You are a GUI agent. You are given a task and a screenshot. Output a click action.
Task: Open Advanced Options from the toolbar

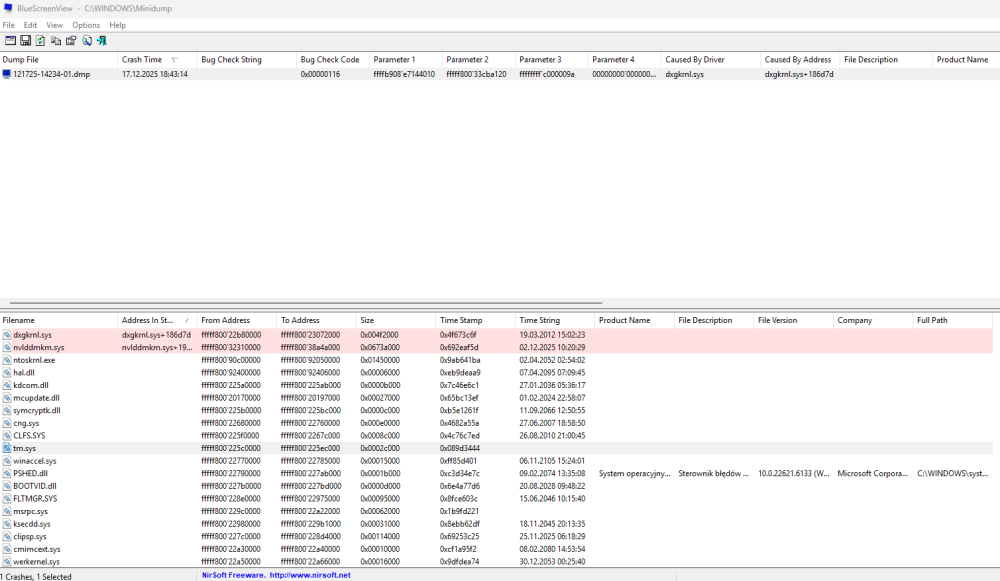pos(10,40)
